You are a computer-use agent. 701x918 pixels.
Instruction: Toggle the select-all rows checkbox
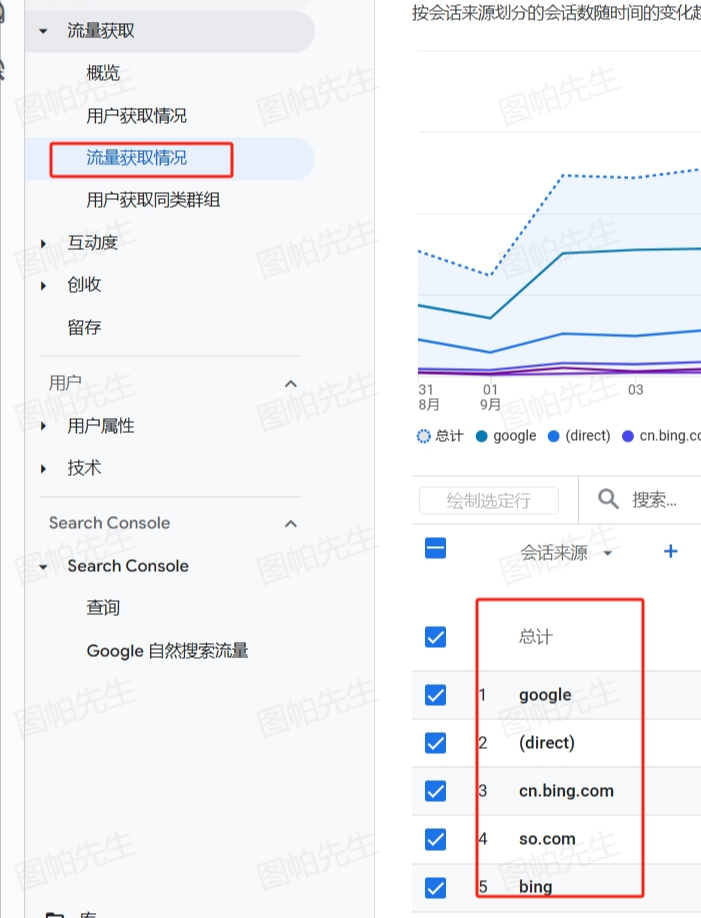pyautogui.click(x=435, y=549)
